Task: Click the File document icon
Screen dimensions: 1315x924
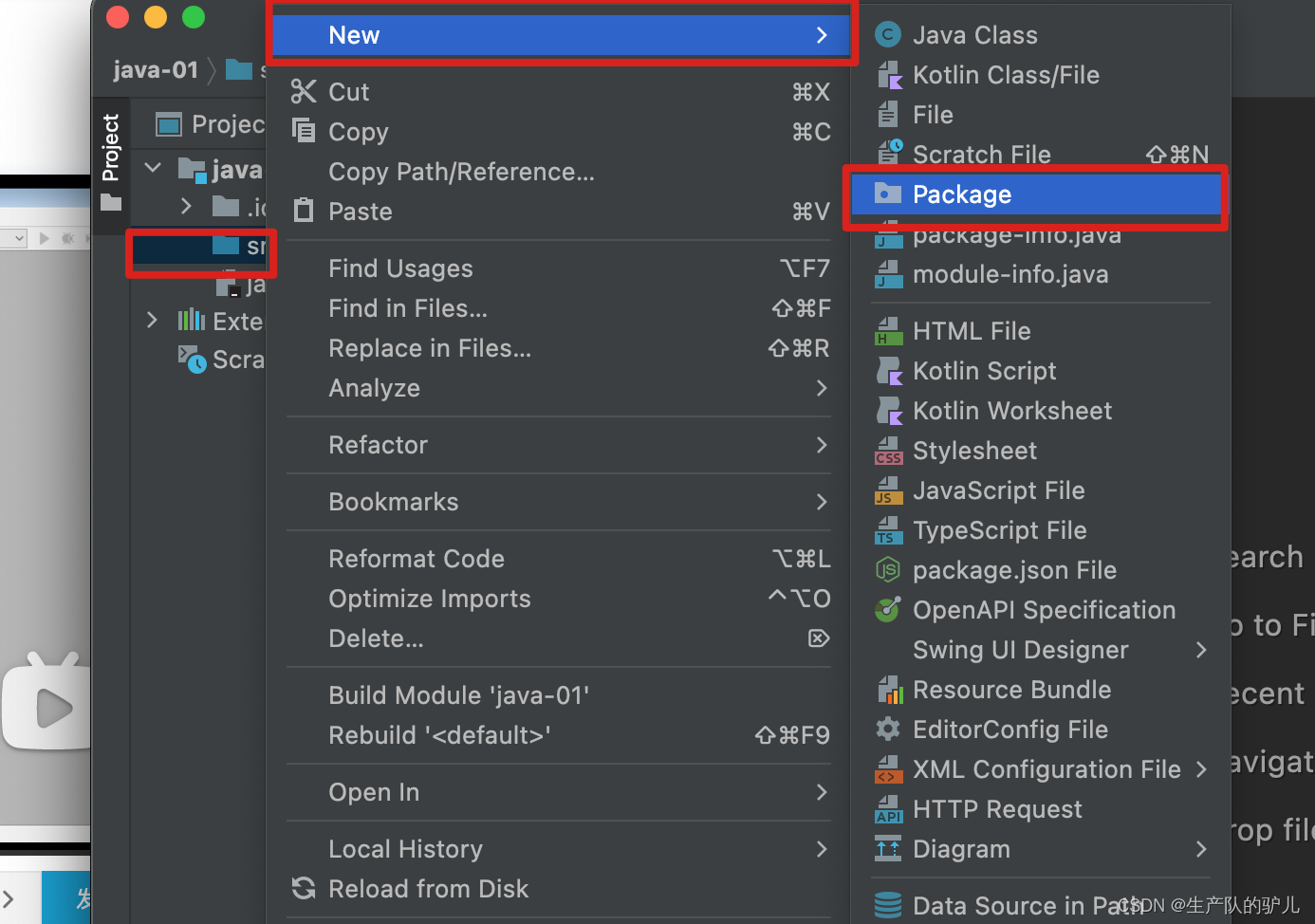Action: click(x=887, y=115)
